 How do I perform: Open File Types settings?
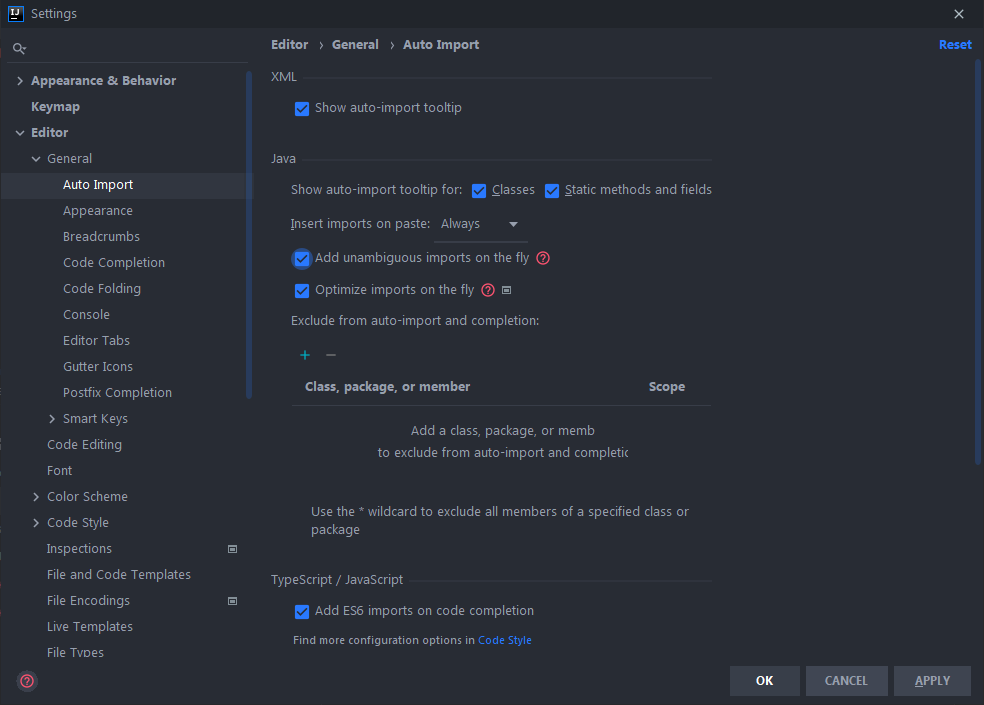coord(75,652)
